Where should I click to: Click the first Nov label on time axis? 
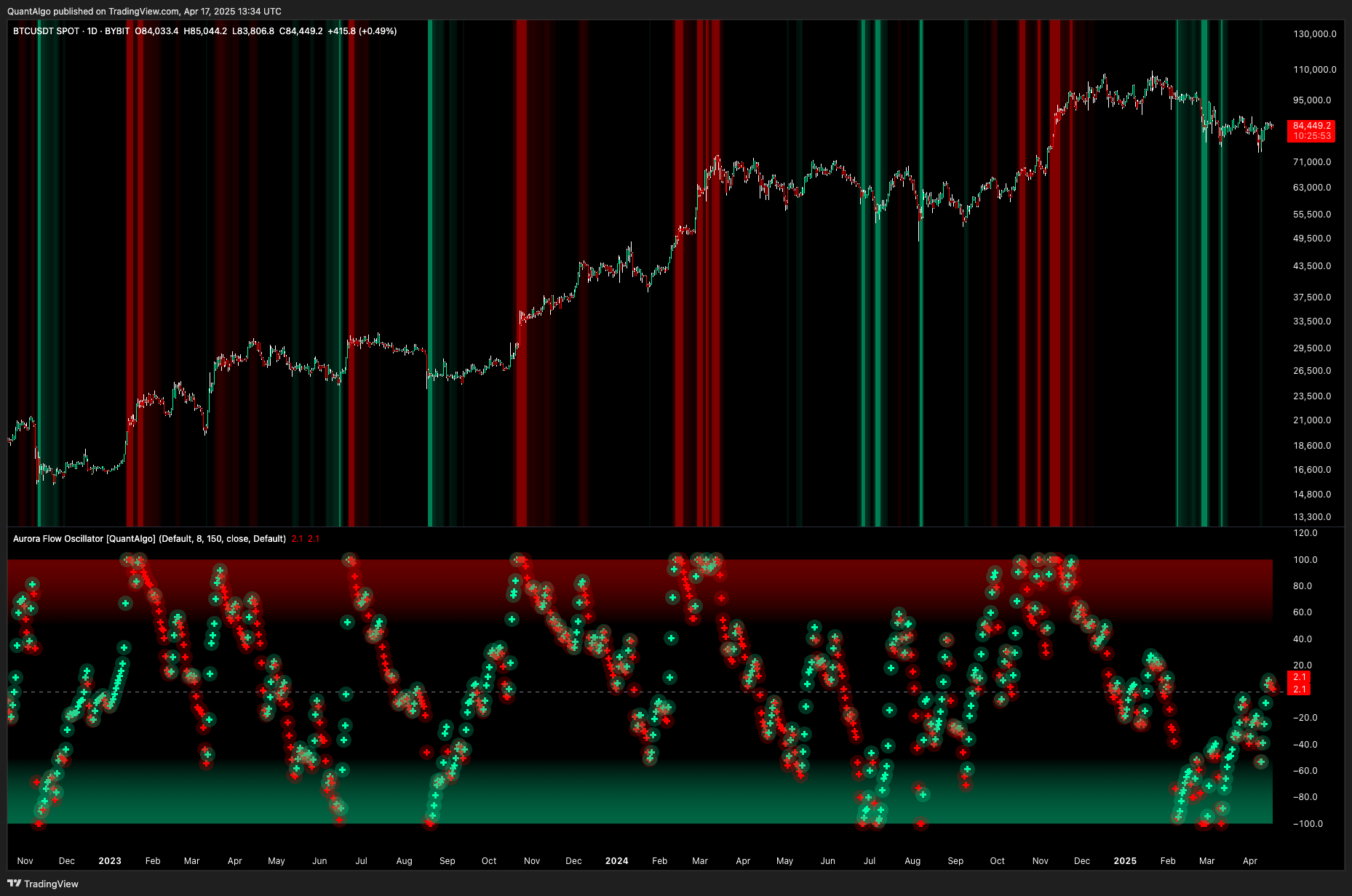[25, 861]
